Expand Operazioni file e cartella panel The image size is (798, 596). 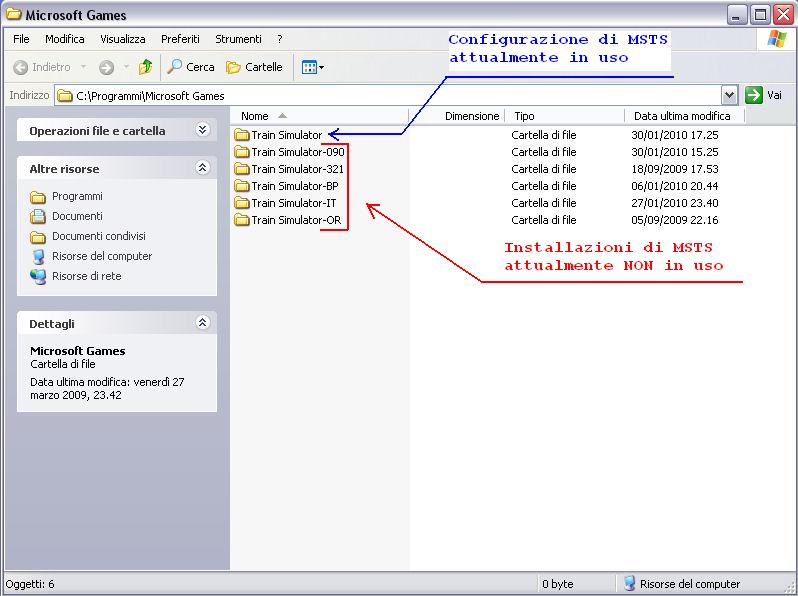[203, 130]
